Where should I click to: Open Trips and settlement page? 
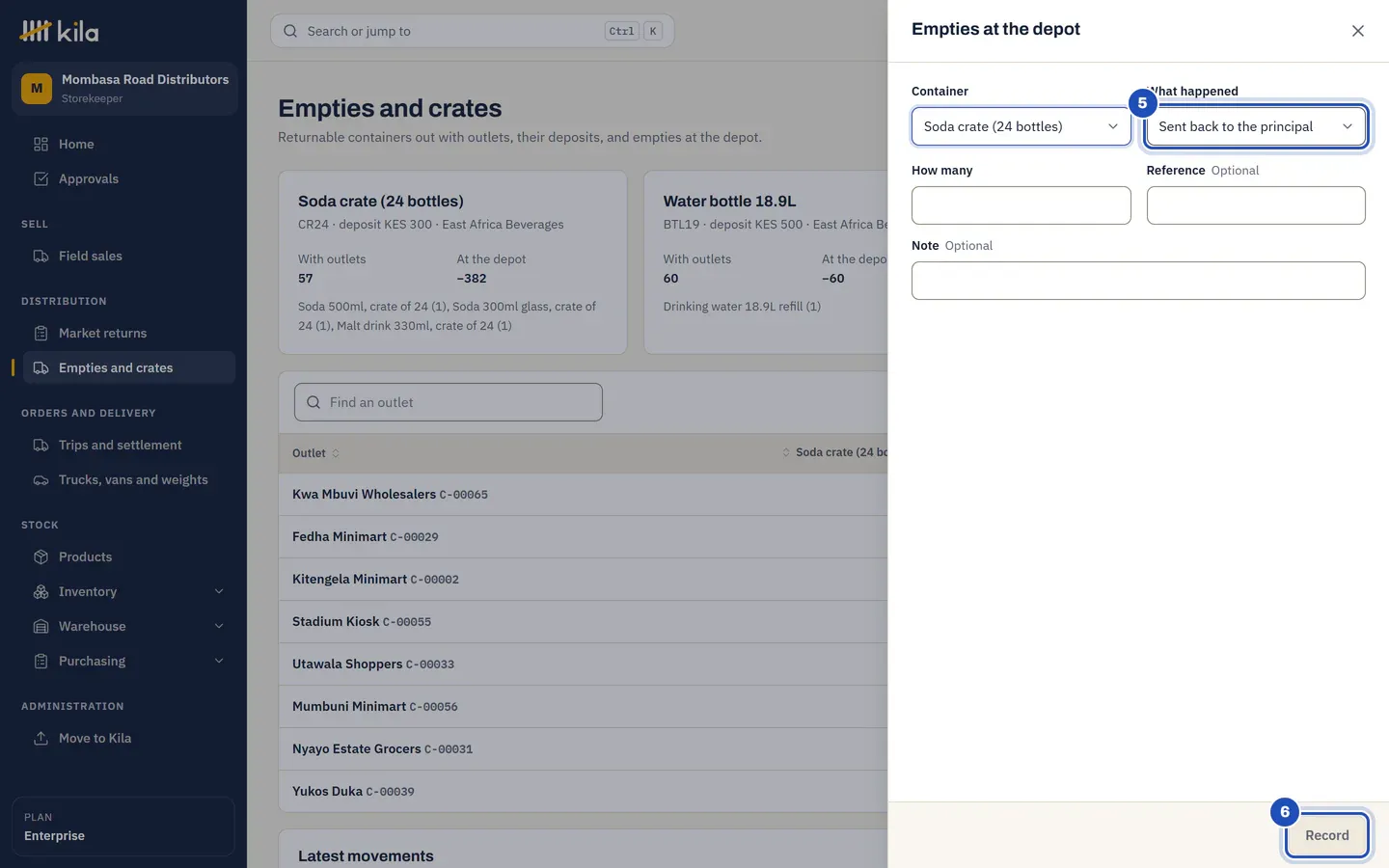coord(128,445)
